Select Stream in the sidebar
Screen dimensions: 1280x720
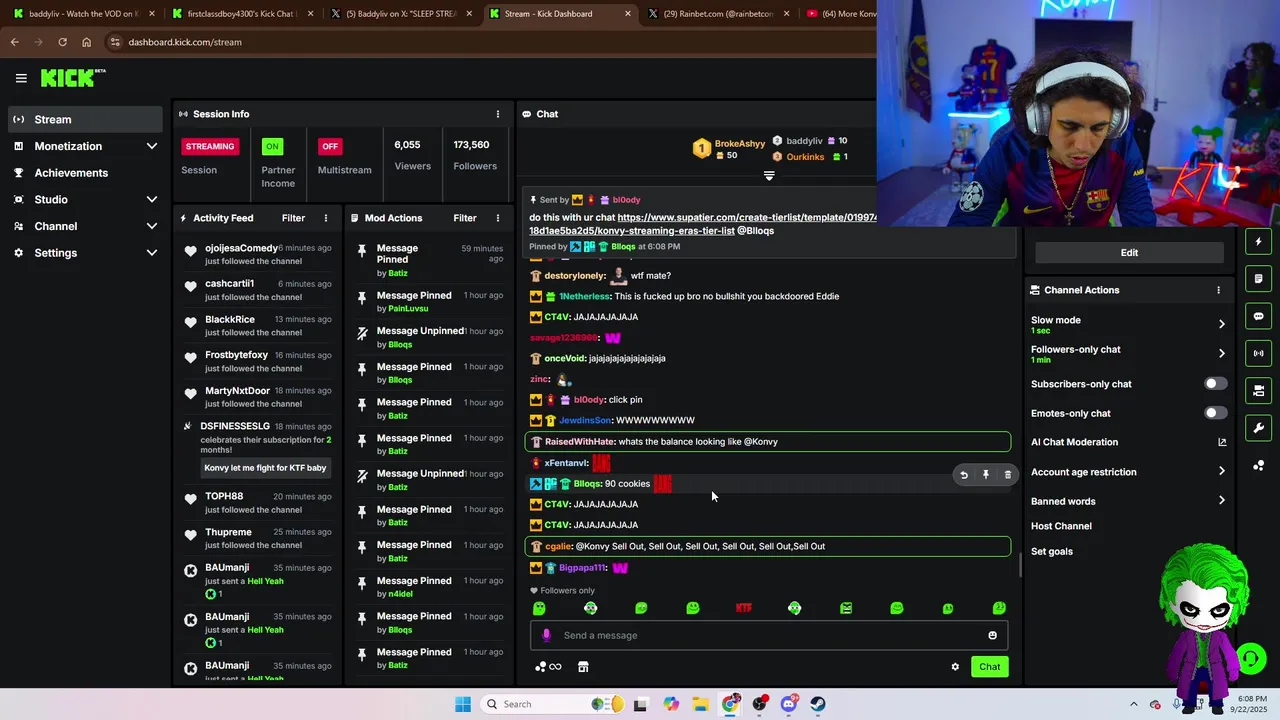85,119
